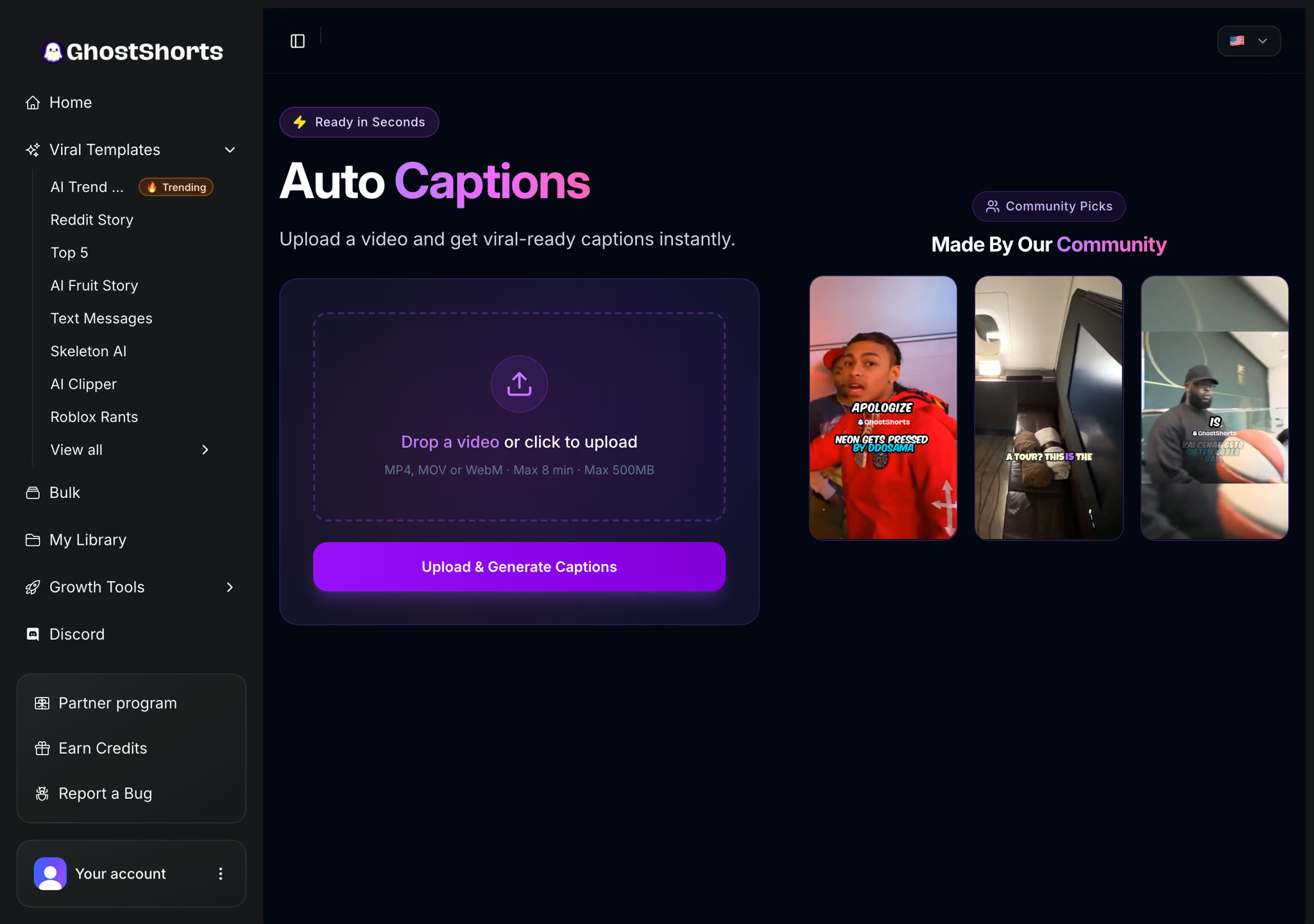Click the GhostShorts ghost logo icon
Image resolution: width=1314 pixels, height=924 pixels.
pos(53,52)
